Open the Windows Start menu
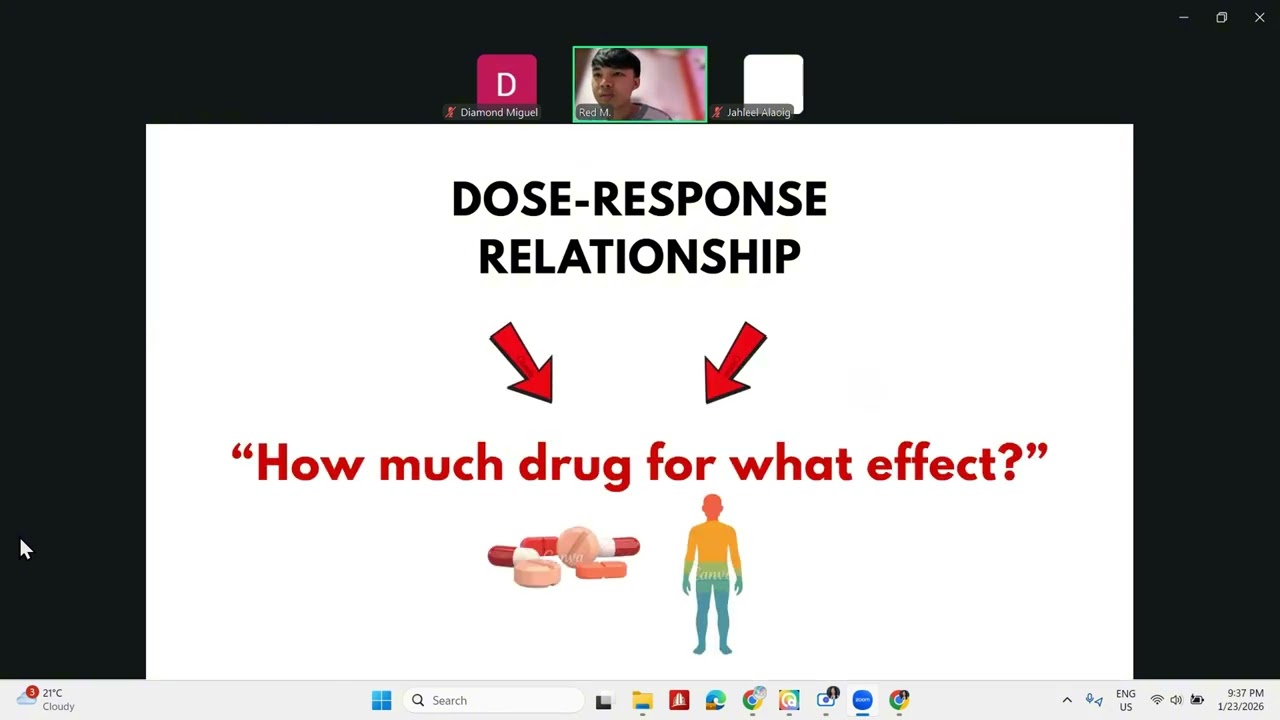The height and width of the screenshot is (720, 1280). tap(382, 700)
